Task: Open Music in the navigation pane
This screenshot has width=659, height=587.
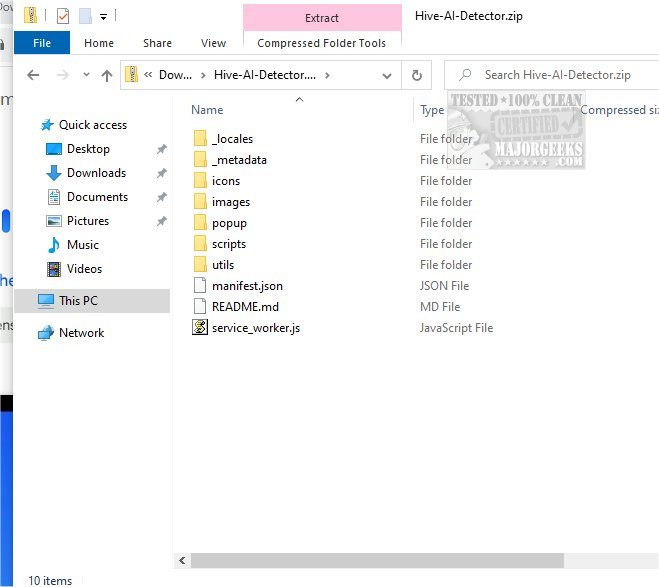Action: click(x=83, y=245)
